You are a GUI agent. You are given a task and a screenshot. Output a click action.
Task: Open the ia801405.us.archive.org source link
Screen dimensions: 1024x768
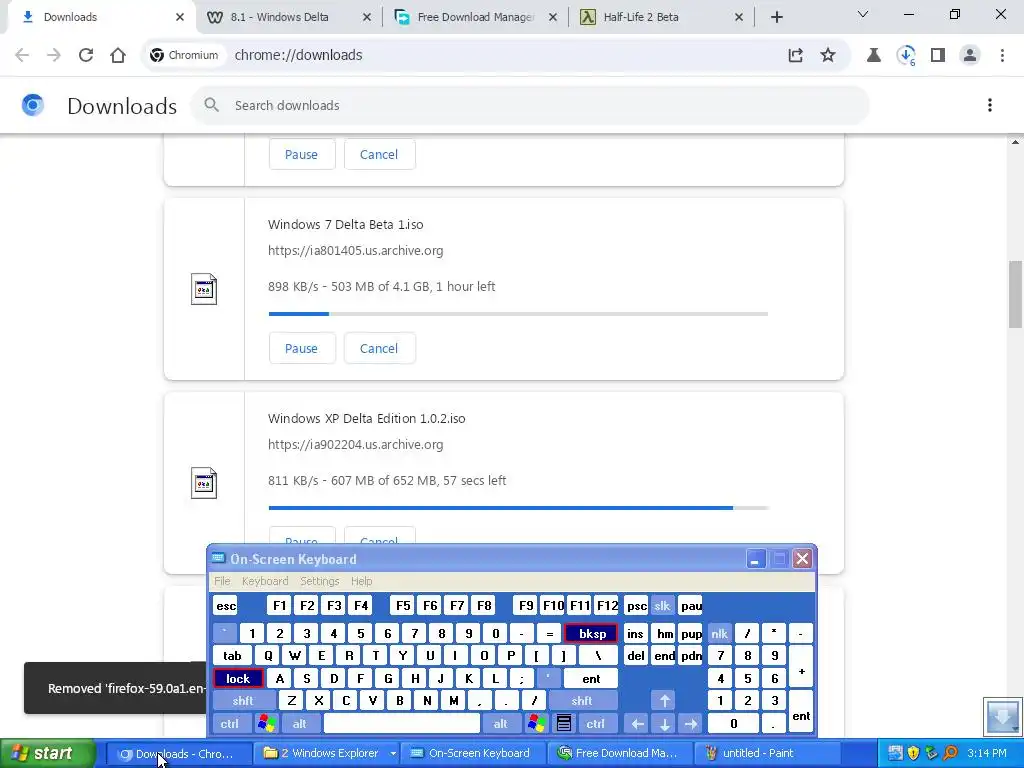[355, 251]
